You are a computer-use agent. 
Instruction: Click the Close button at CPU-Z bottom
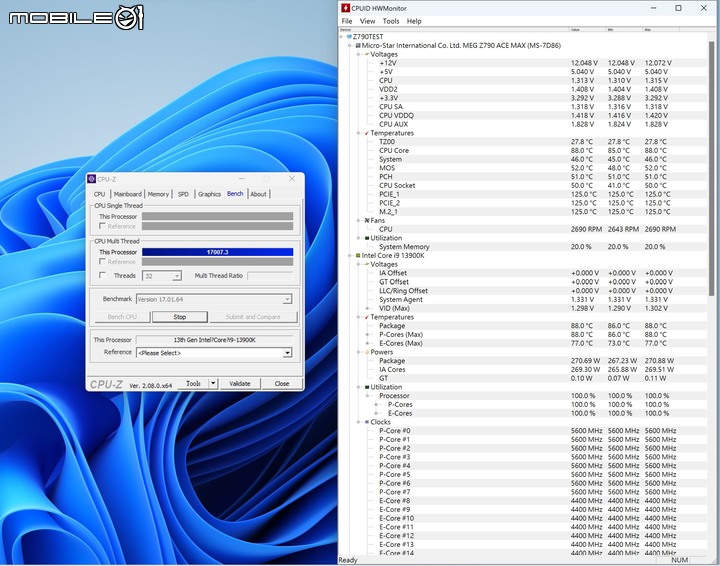coord(282,383)
